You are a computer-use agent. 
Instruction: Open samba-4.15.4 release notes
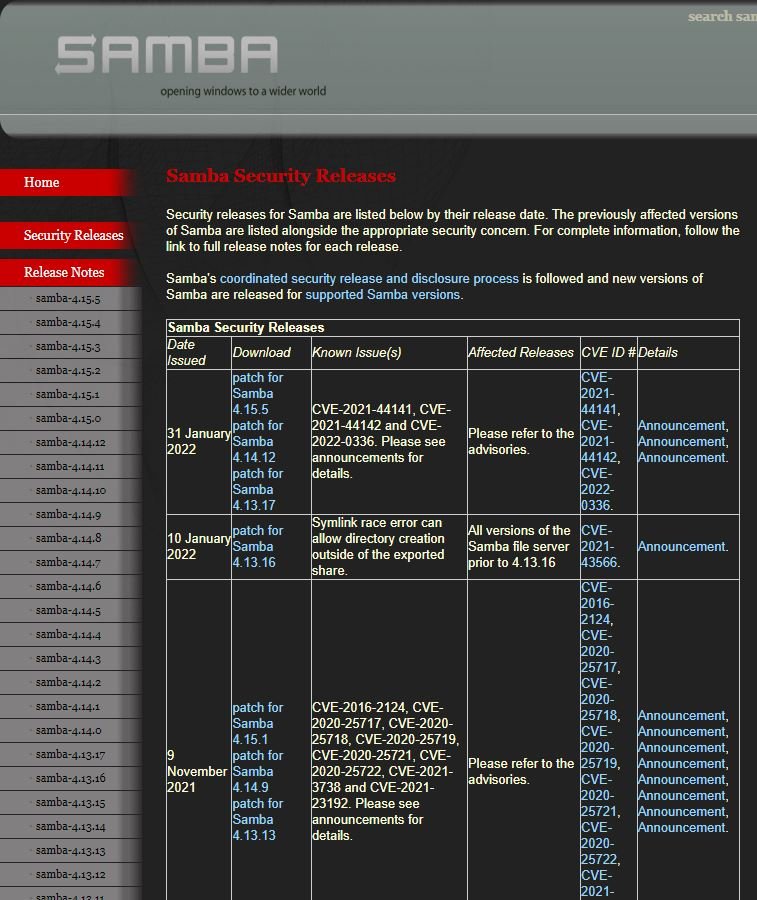pyautogui.click(x=68, y=323)
